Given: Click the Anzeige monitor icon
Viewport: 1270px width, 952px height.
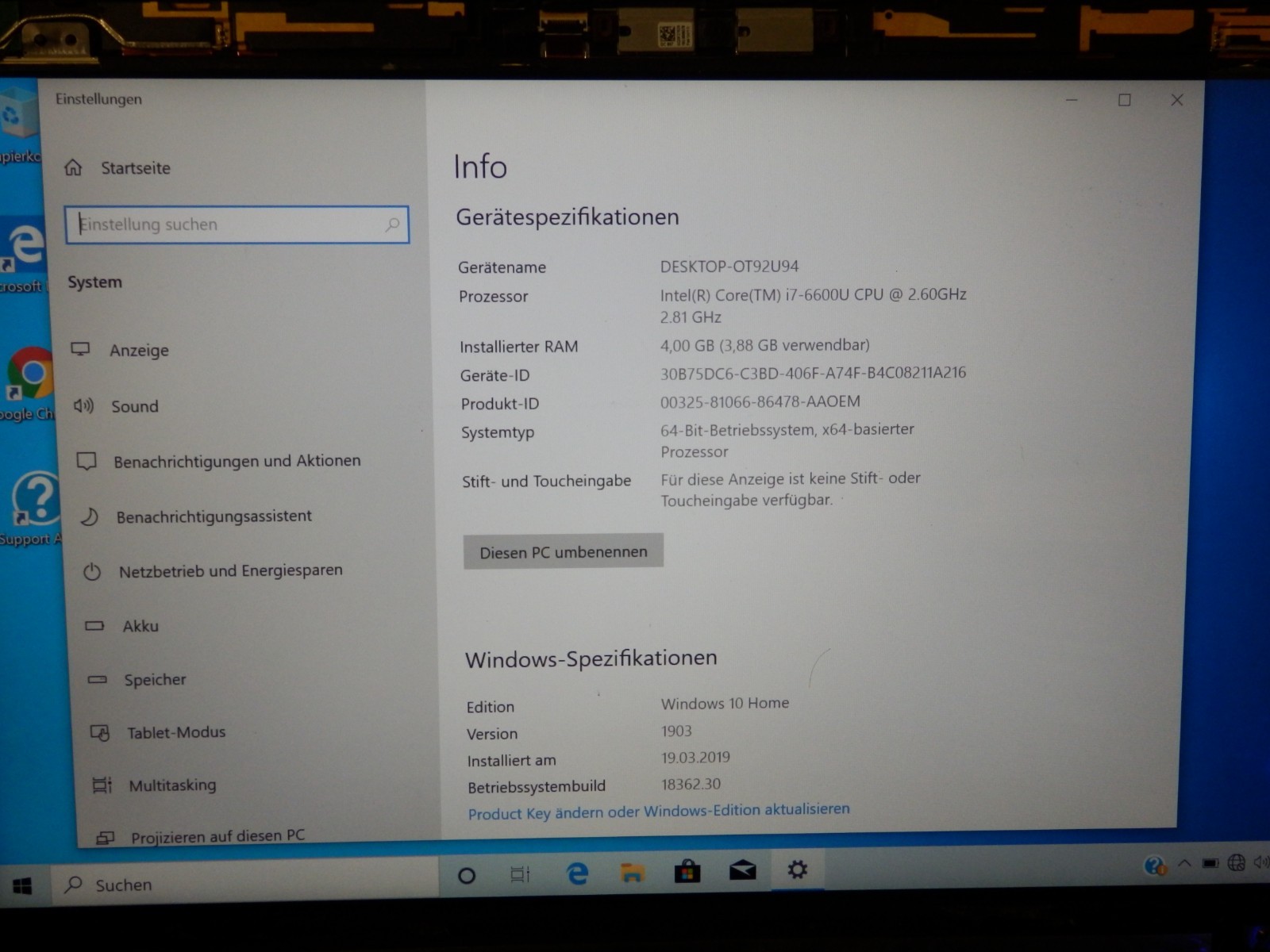Looking at the screenshot, I should [x=80, y=349].
